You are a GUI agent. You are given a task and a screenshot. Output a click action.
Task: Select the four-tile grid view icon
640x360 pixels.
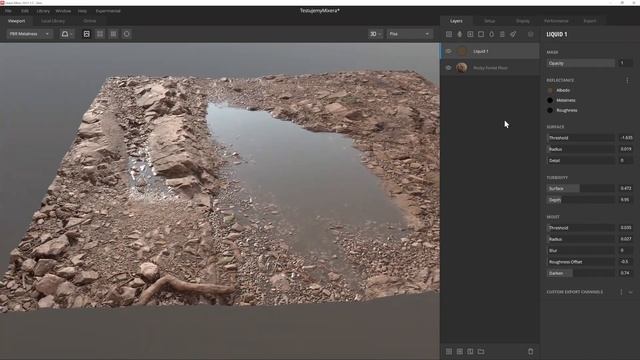click(100, 34)
